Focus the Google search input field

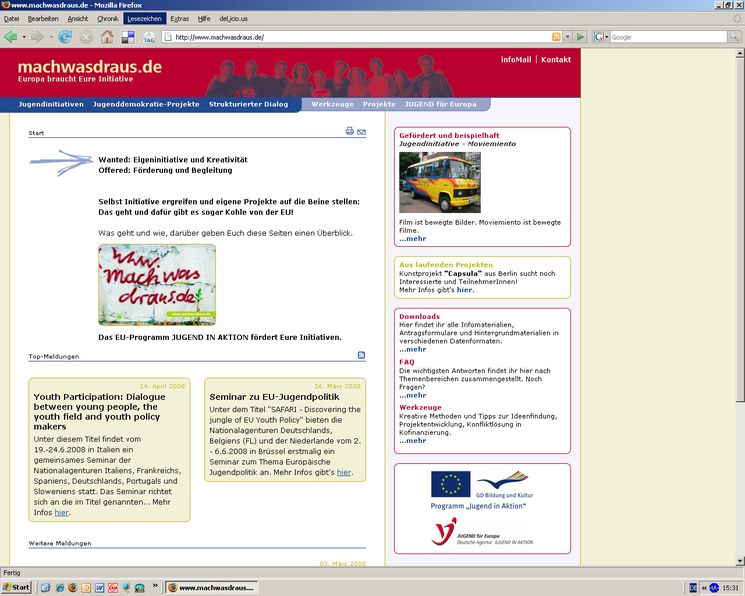(669, 37)
